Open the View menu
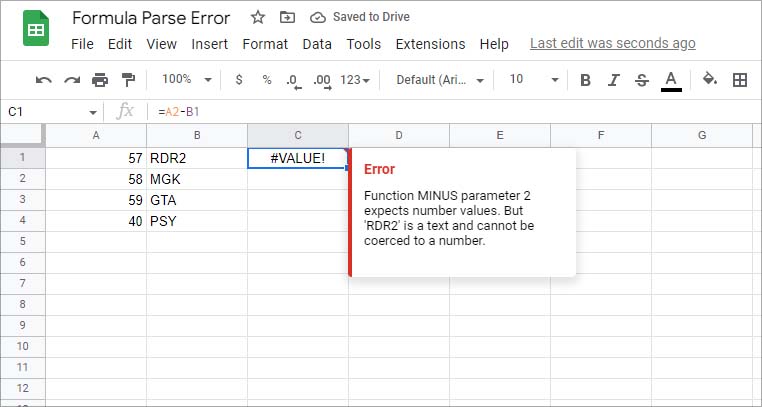Viewport: 762px width, 407px height. (161, 44)
